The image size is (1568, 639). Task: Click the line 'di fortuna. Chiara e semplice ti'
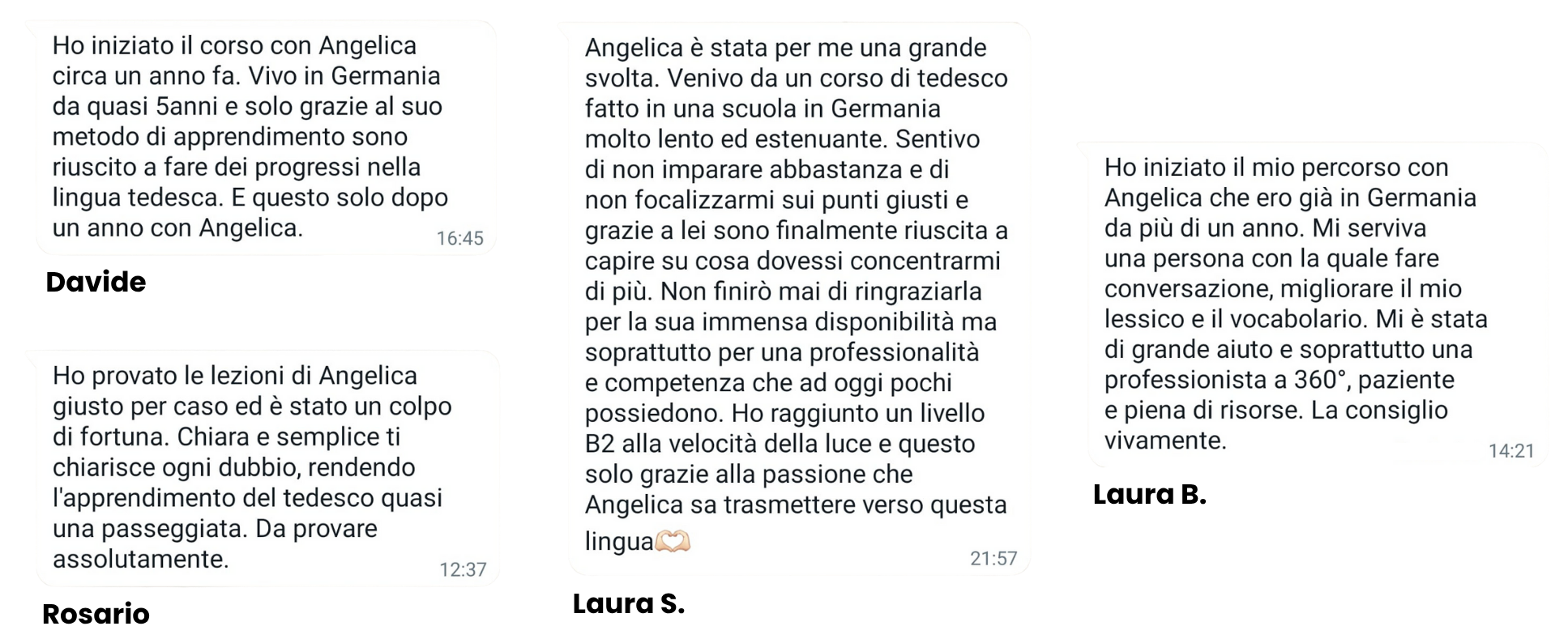coord(227,437)
